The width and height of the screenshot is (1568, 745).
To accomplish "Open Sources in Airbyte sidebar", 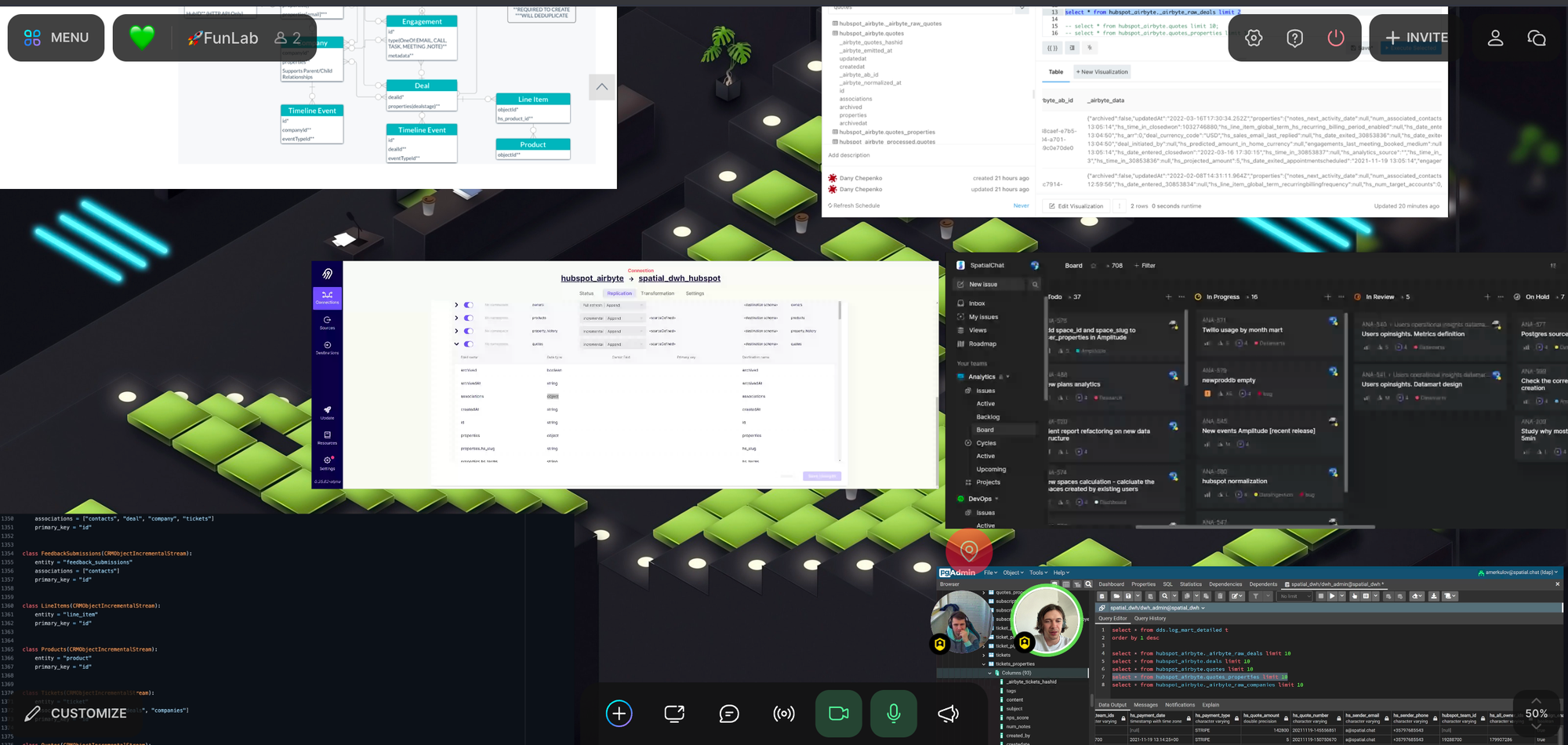I will coord(327,322).
